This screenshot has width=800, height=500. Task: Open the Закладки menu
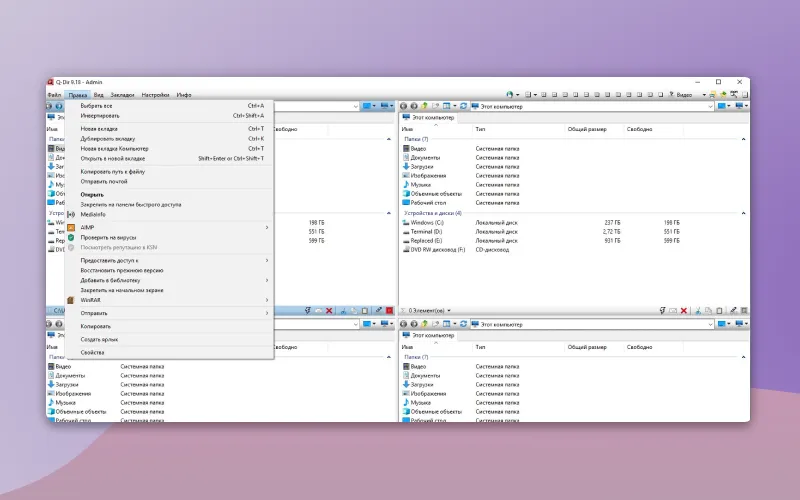123,95
